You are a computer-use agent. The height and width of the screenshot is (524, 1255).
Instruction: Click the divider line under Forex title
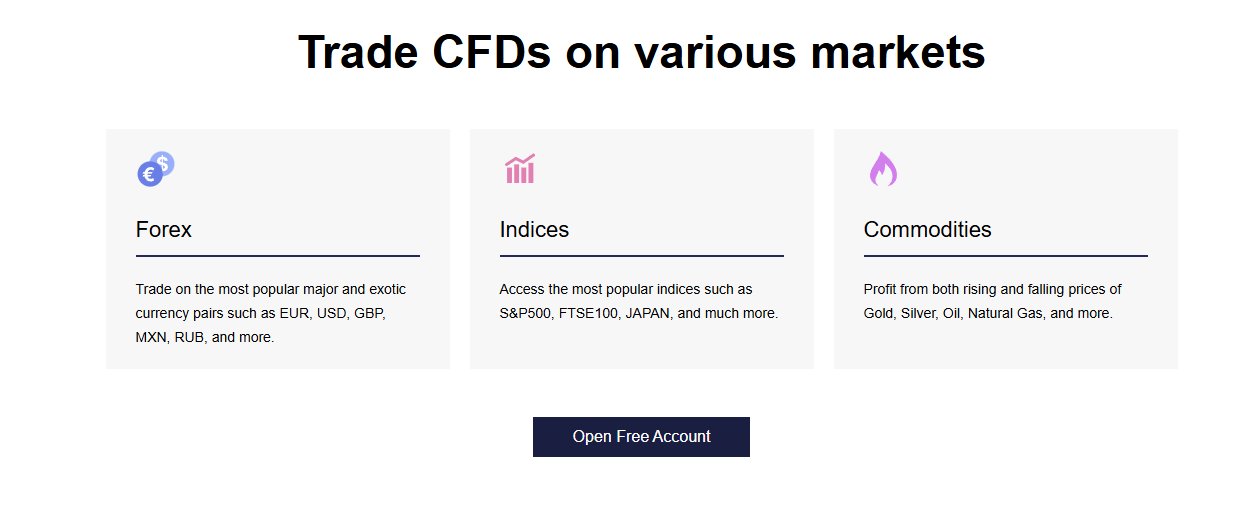click(277, 256)
